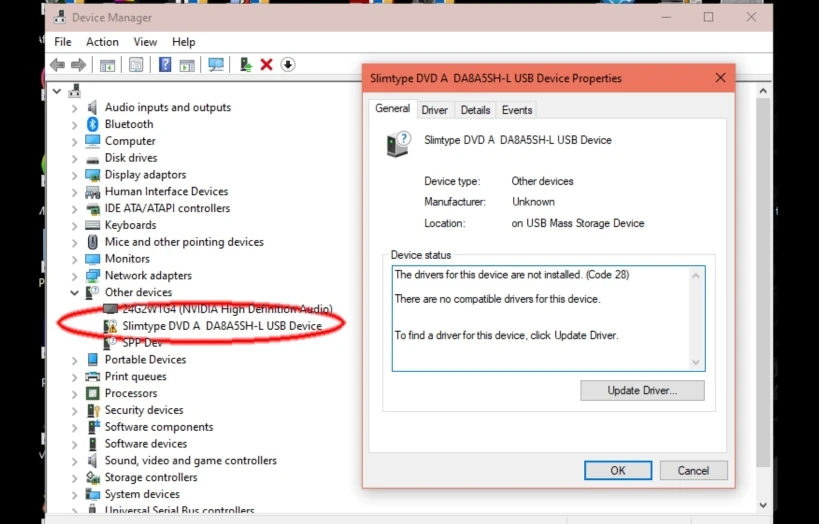
Task: Switch to the Details tab
Action: tap(475, 110)
